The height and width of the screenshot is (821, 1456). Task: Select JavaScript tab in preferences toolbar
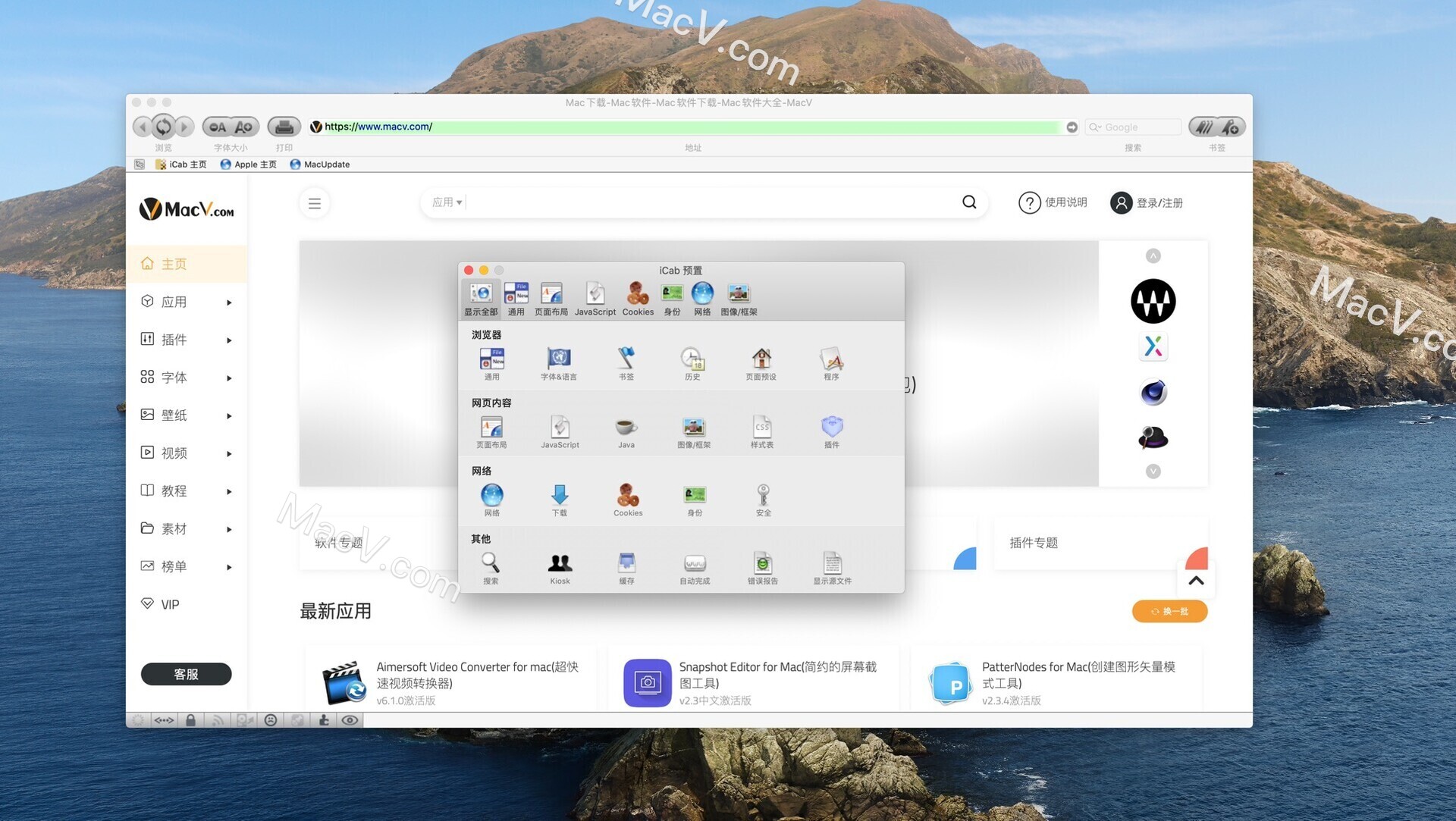click(x=595, y=299)
